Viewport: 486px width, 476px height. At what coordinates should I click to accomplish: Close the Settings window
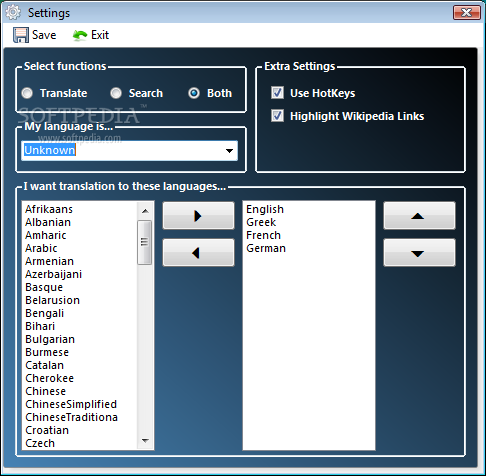(x=467, y=13)
